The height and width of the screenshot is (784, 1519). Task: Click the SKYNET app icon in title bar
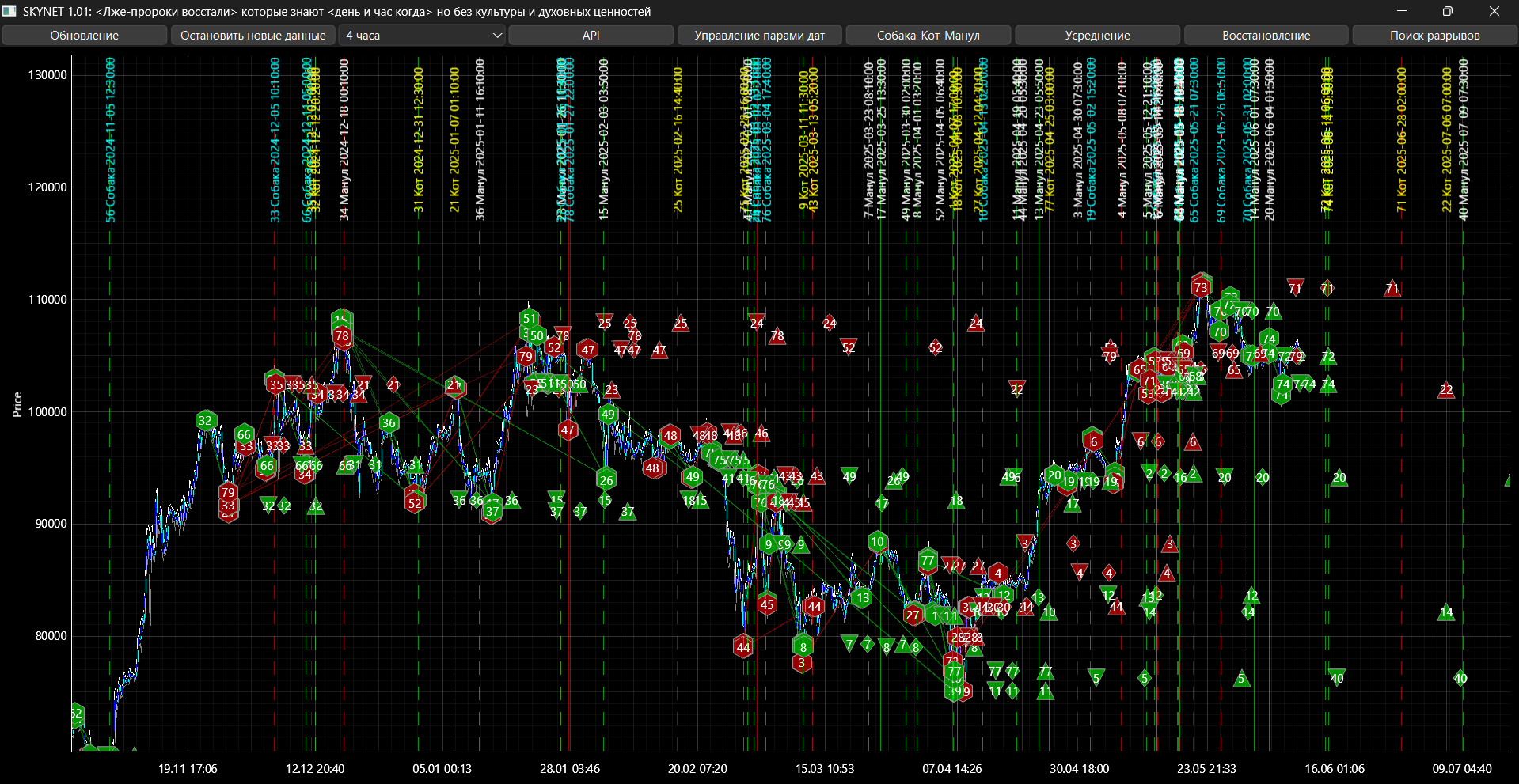9,11
